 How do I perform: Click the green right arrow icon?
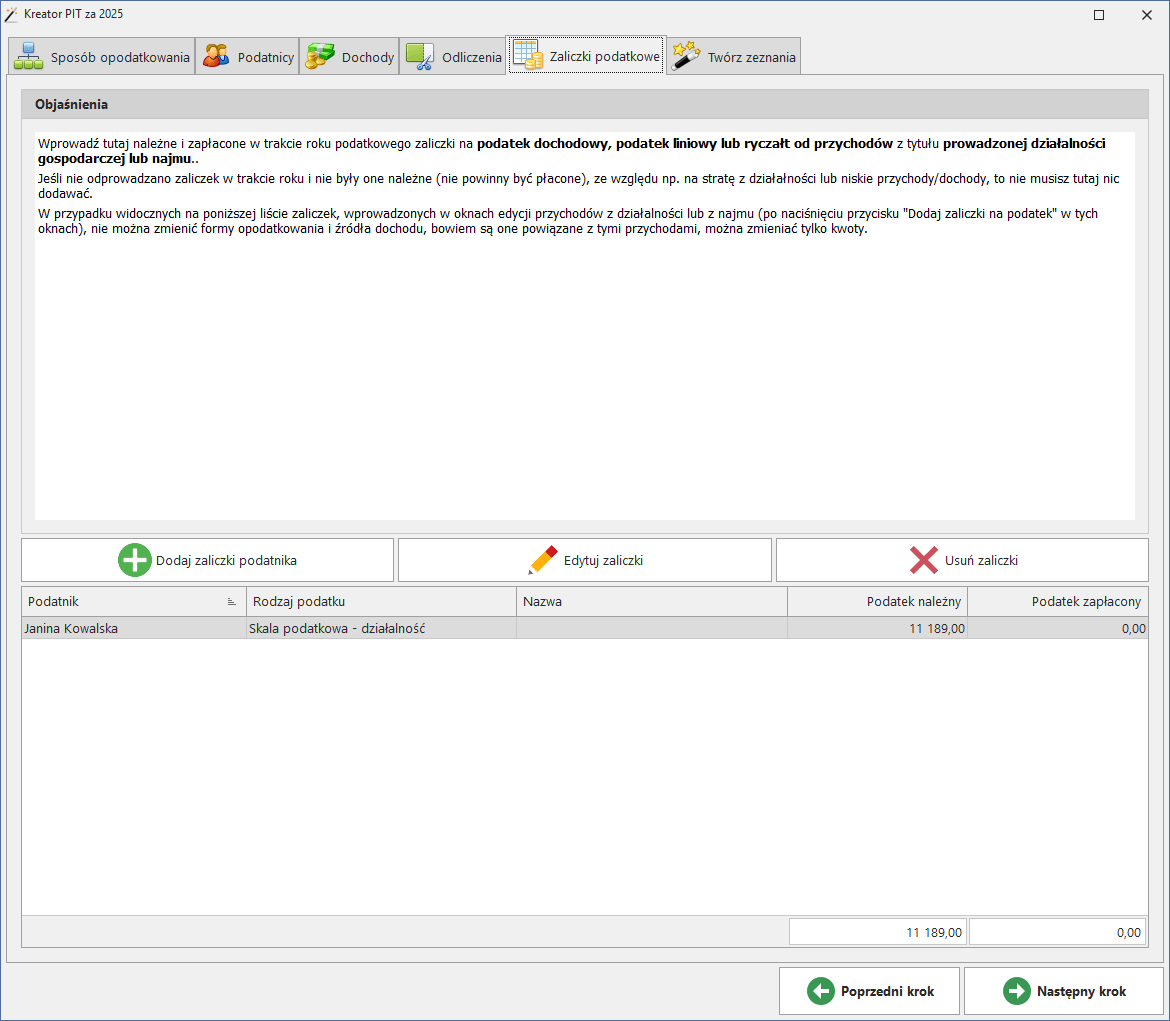tap(1016, 991)
